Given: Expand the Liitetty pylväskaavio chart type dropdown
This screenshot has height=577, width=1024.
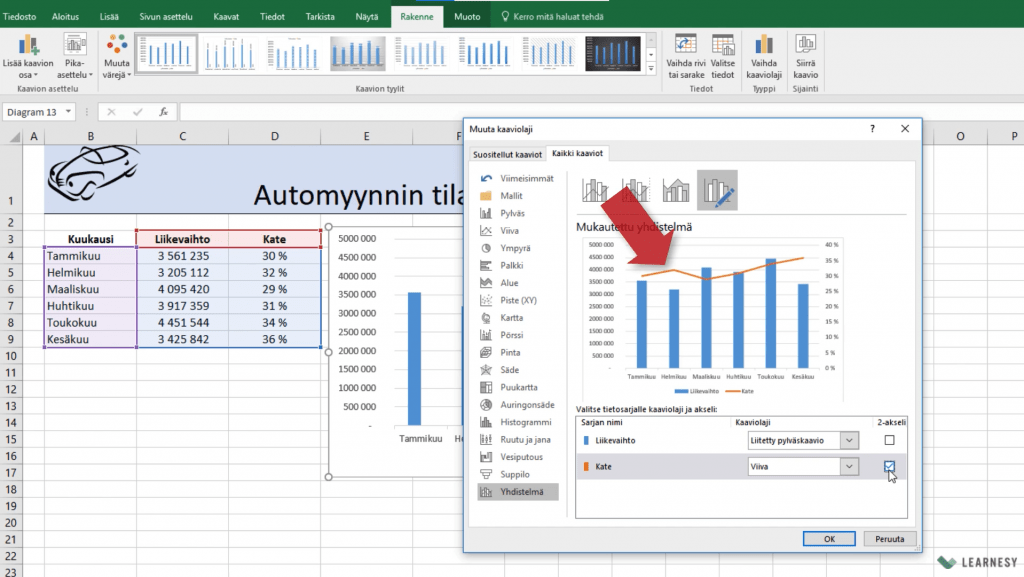Looking at the screenshot, I should [849, 440].
